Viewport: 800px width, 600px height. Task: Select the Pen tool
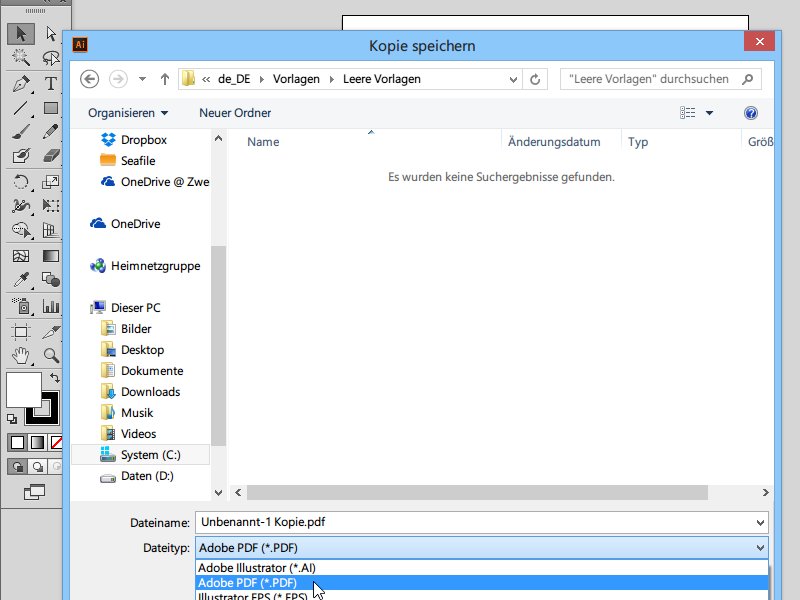pos(21,83)
